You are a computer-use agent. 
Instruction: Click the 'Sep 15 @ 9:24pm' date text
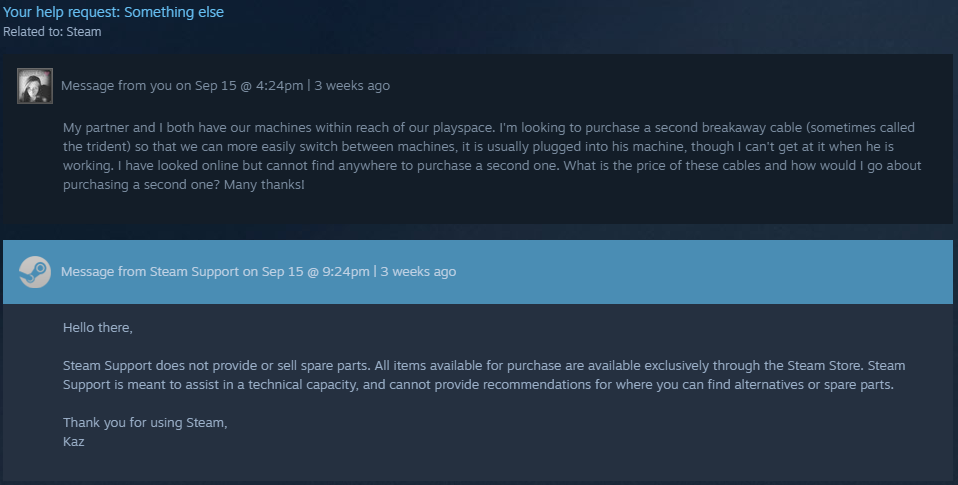point(315,272)
